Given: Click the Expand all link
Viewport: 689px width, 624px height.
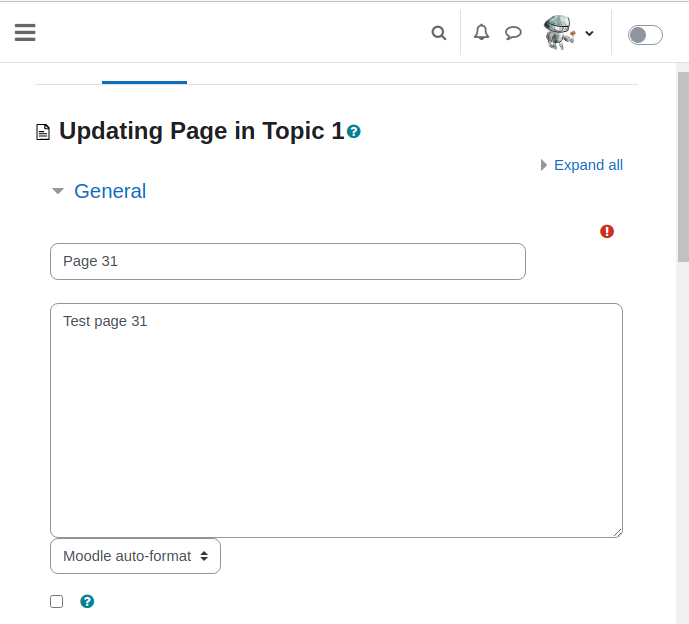Looking at the screenshot, I should point(588,165).
